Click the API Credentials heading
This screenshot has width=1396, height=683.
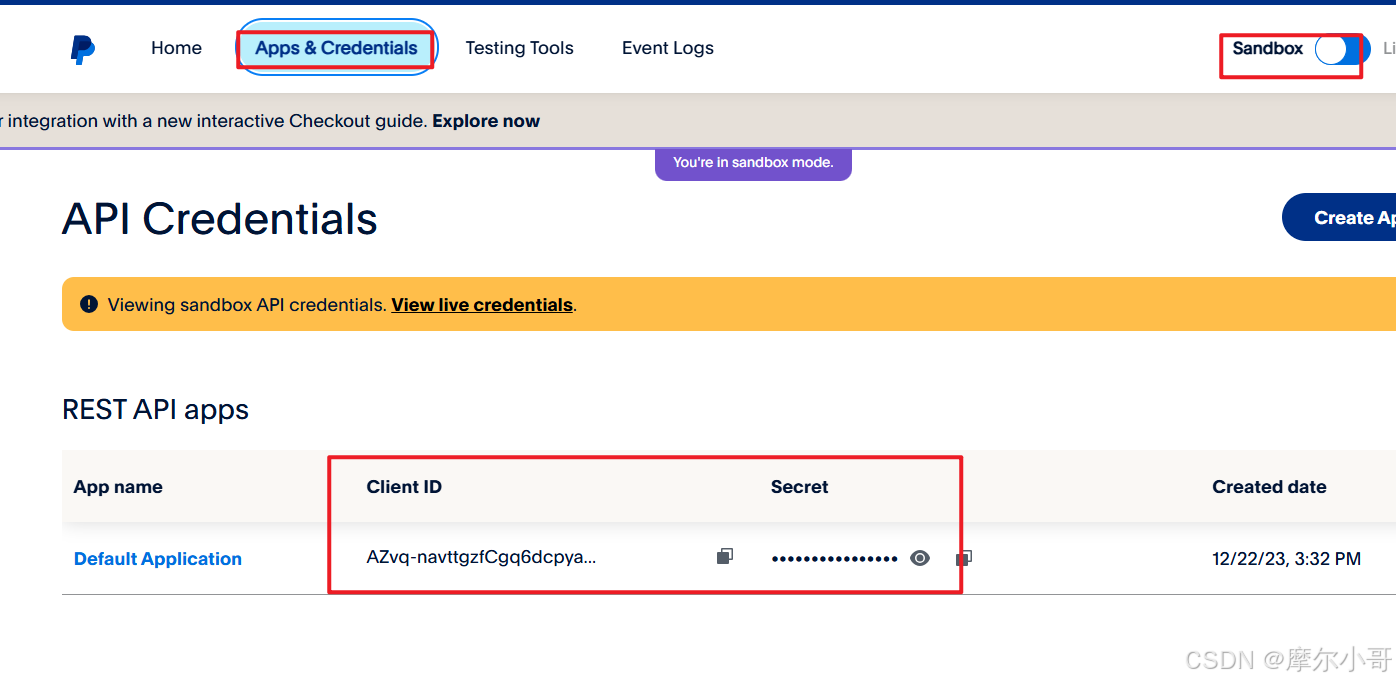(220, 219)
